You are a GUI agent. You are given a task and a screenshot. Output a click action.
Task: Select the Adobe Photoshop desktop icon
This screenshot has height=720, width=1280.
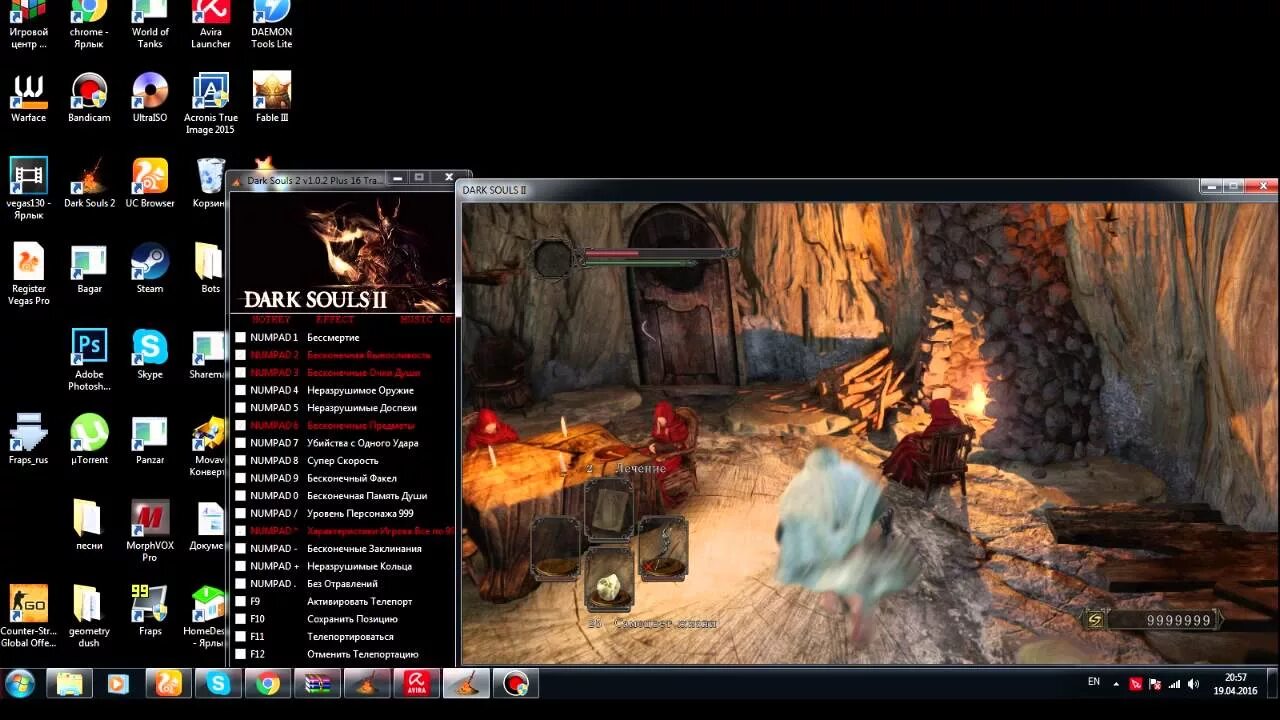tap(89, 360)
